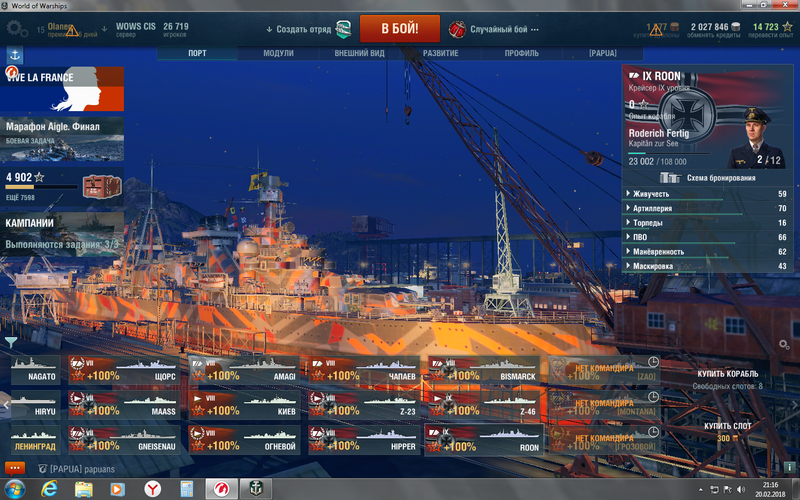The height and width of the screenshot is (500, 800).
Task: Open the РАЗВИТИЕ tab
Action: pyautogui.click(x=440, y=52)
